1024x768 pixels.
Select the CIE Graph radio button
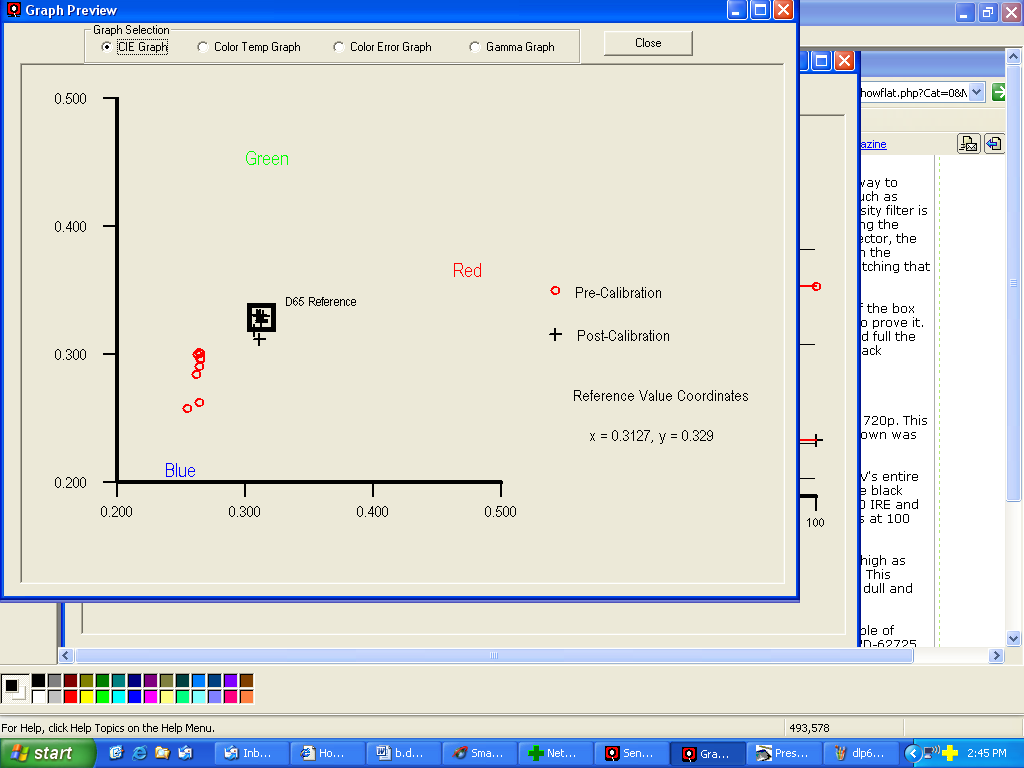[107, 47]
